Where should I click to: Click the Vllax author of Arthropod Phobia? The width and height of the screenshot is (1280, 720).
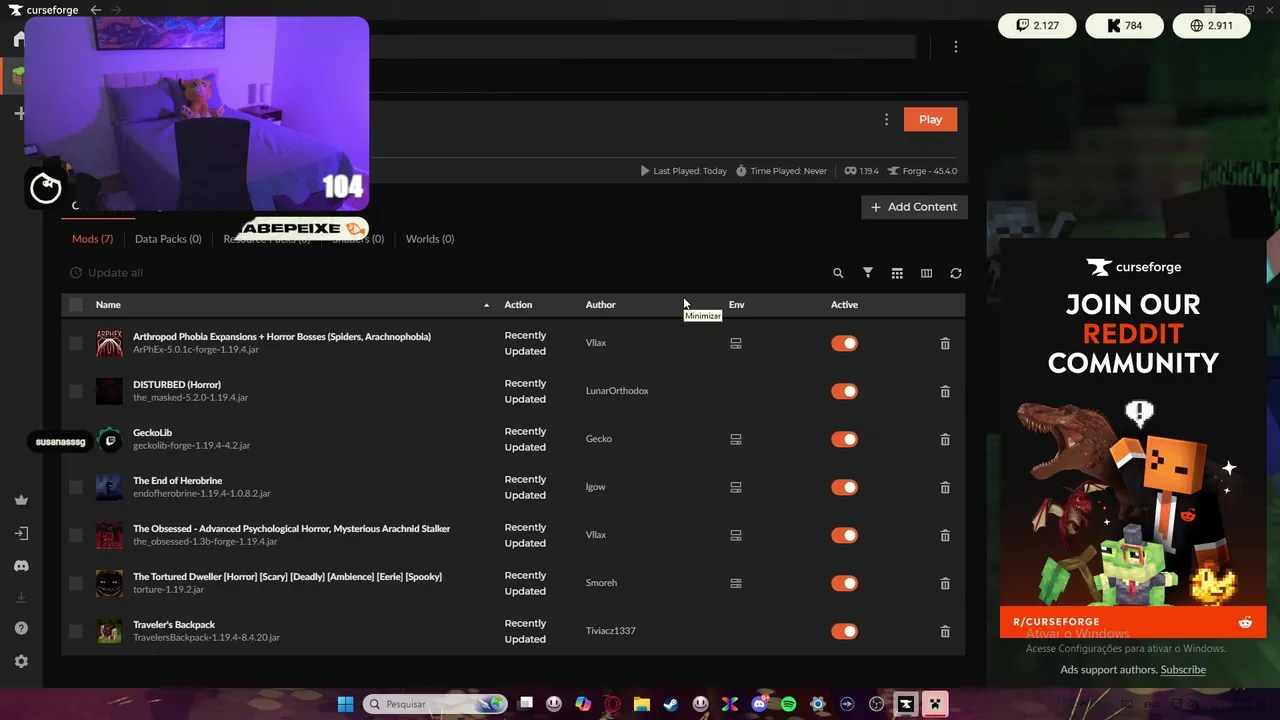click(596, 343)
